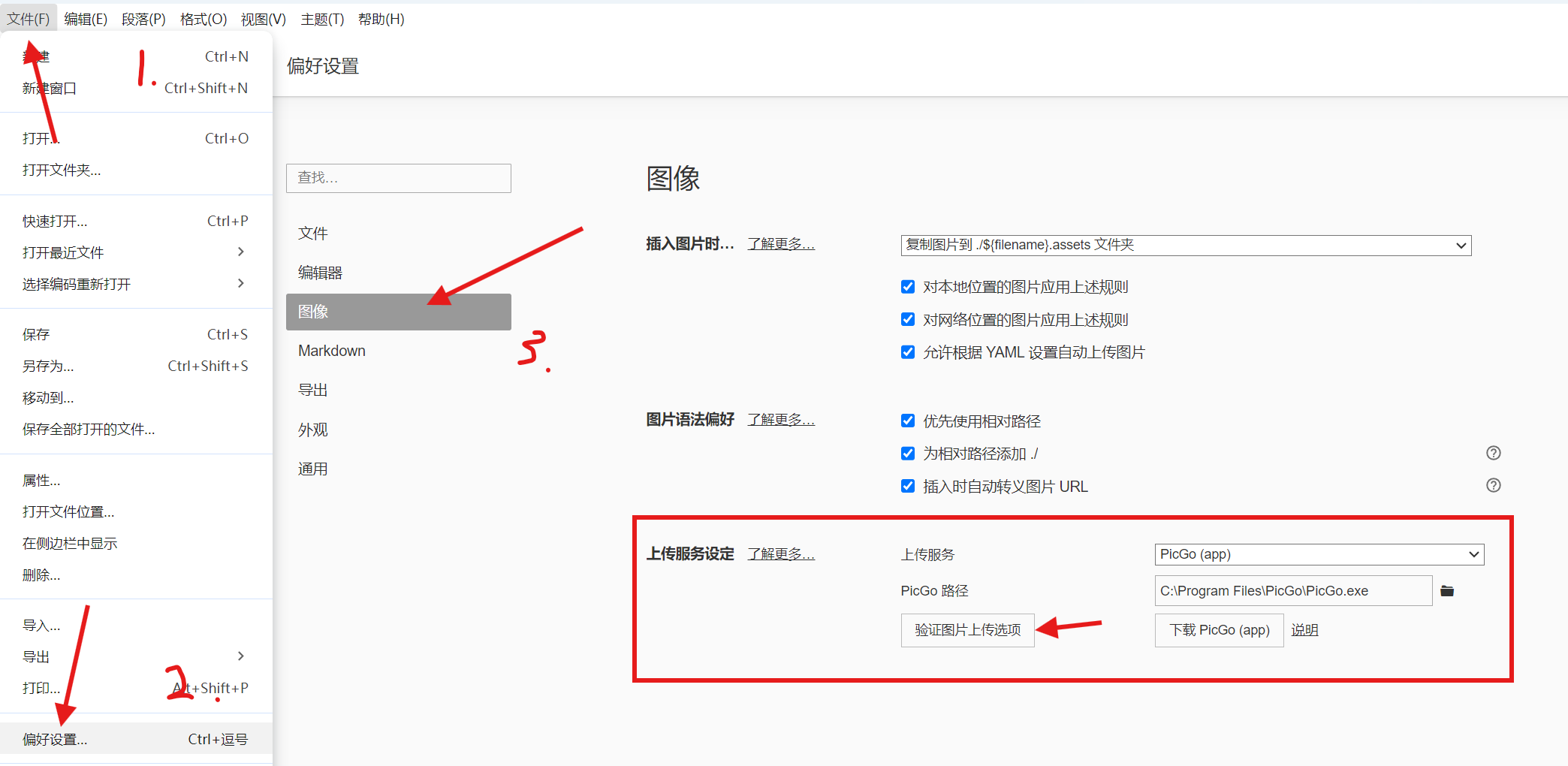
Task: Select 导入... menu entry
Action: click(x=136, y=625)
